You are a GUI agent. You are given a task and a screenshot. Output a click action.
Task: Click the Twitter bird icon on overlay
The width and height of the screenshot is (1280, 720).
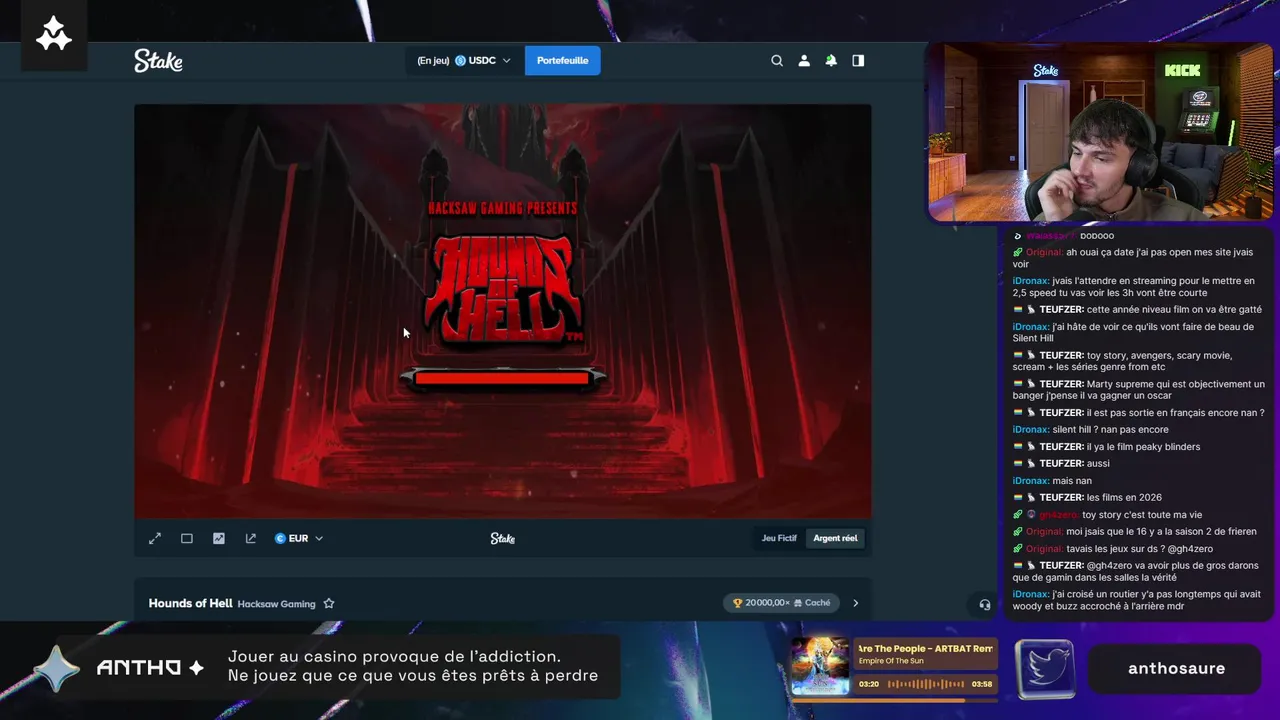click(1045, 669)
